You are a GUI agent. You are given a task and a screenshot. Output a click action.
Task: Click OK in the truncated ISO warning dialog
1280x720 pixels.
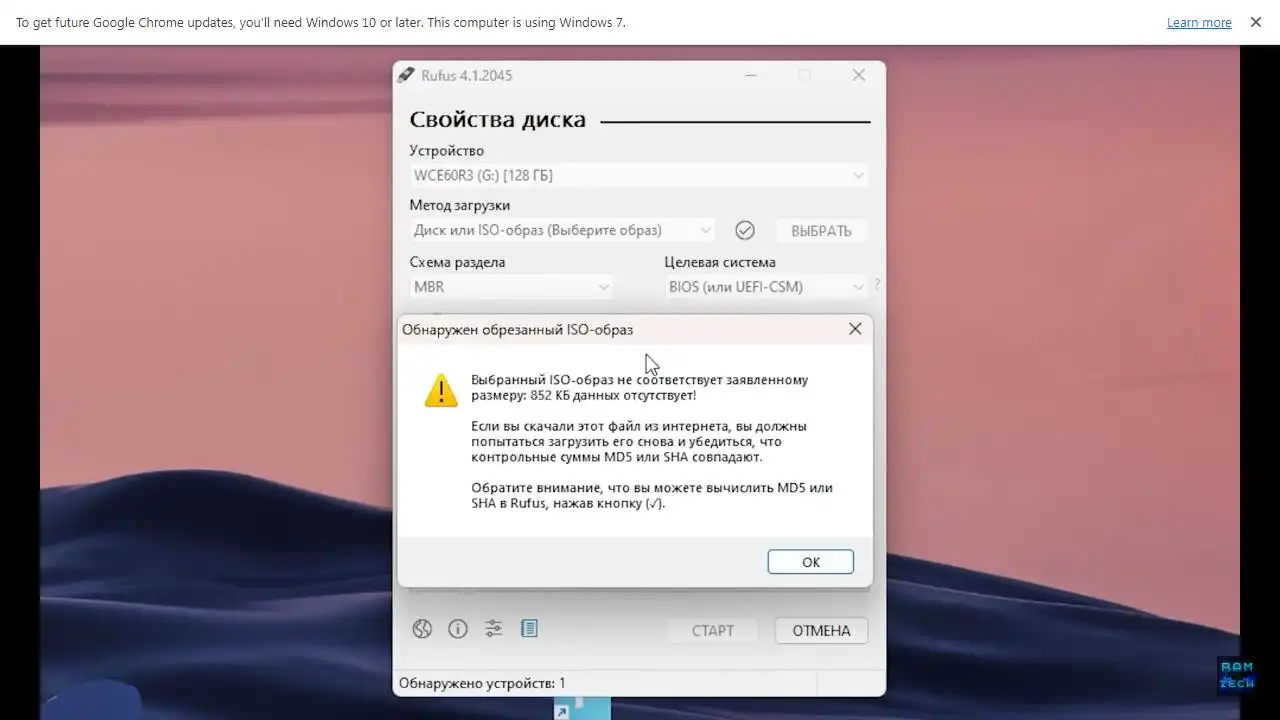click(810, 562)
